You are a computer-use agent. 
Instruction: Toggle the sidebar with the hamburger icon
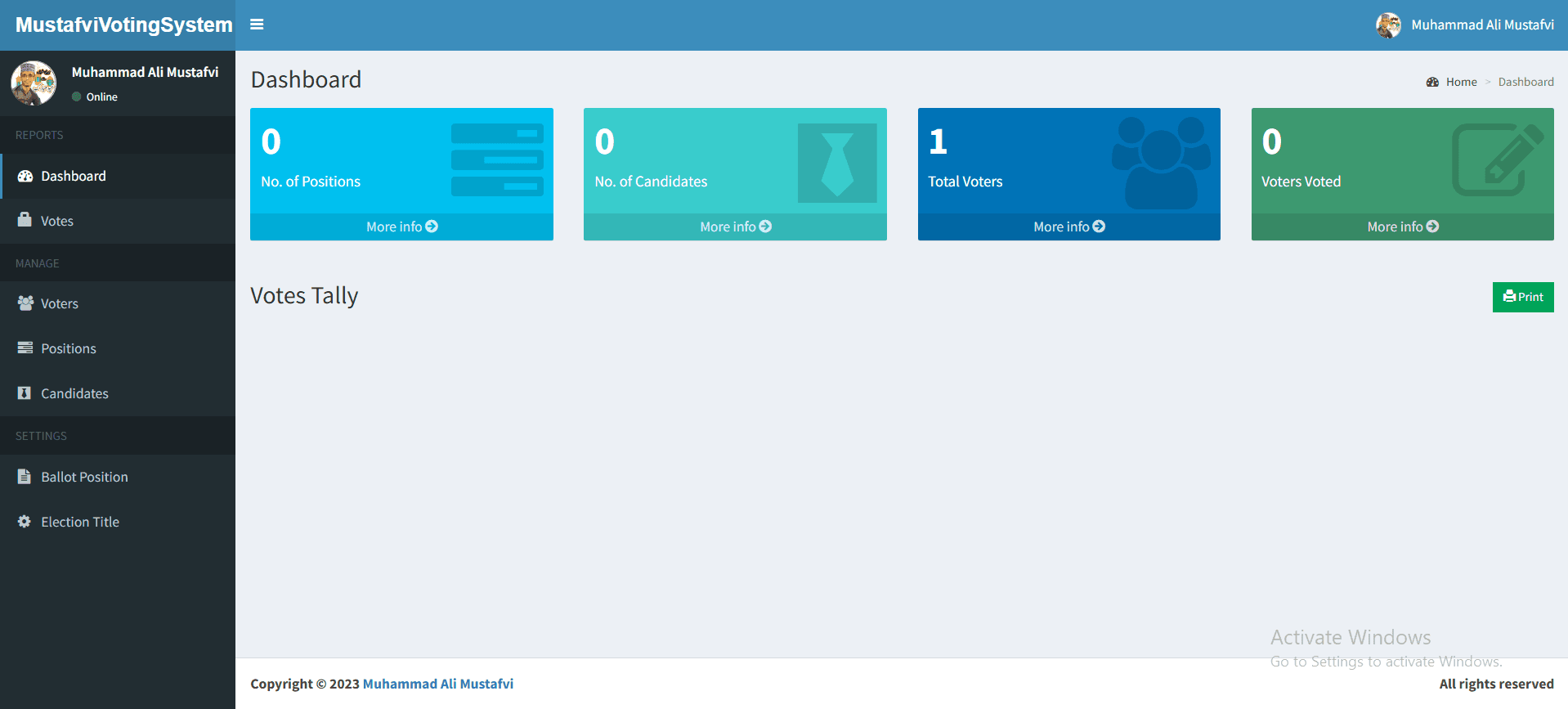pyautogui.click(x=257, y=25)
